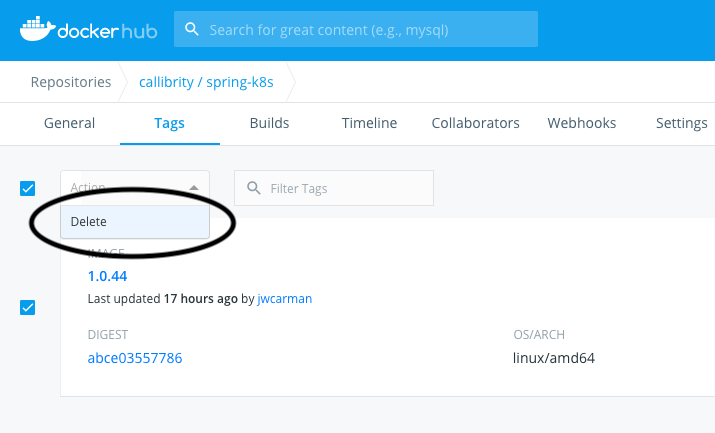Open the Timeline tab
The image size is (715, 433).
pyautogui.click(x=369, y=123)
